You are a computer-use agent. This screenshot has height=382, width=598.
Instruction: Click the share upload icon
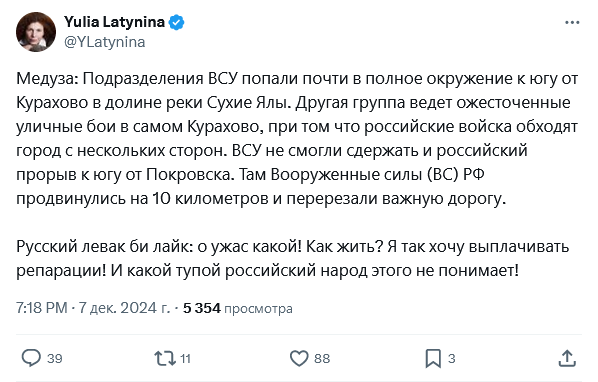click(x=567, y=358)
